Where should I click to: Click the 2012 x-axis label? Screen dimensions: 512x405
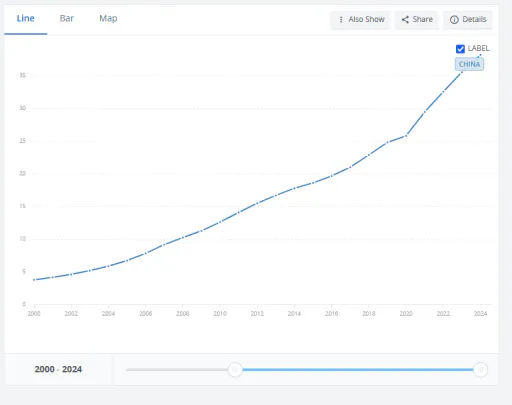[257, 313]
